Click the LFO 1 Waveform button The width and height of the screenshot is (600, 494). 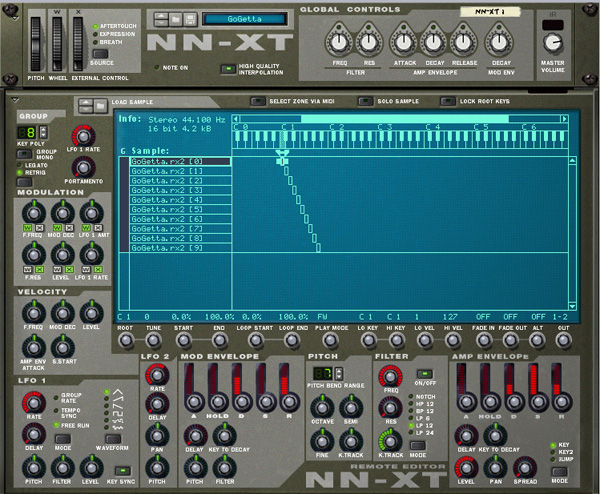coord(113,439)
